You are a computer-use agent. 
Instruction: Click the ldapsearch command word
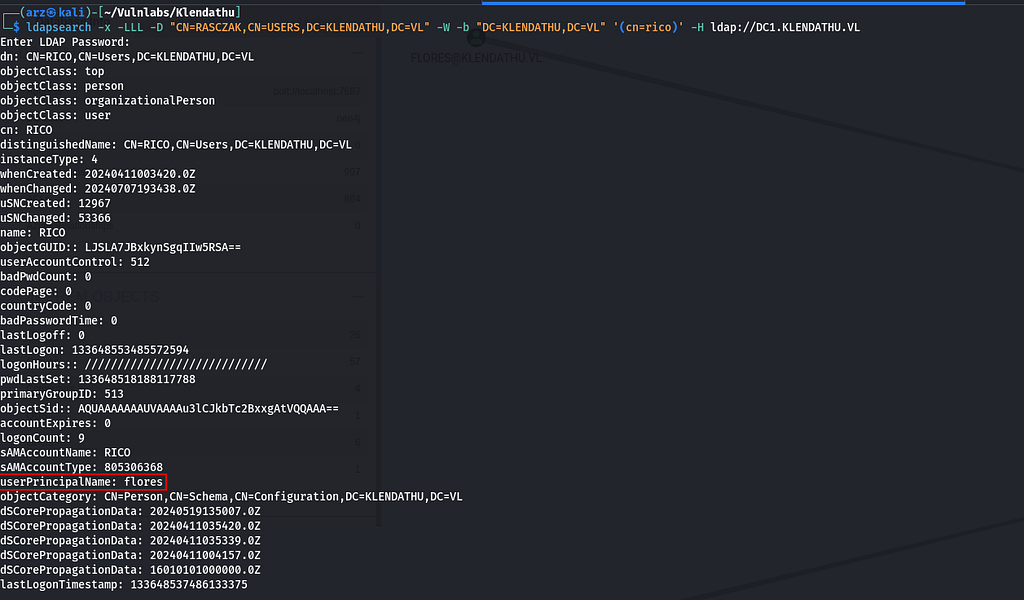[59, 27]
